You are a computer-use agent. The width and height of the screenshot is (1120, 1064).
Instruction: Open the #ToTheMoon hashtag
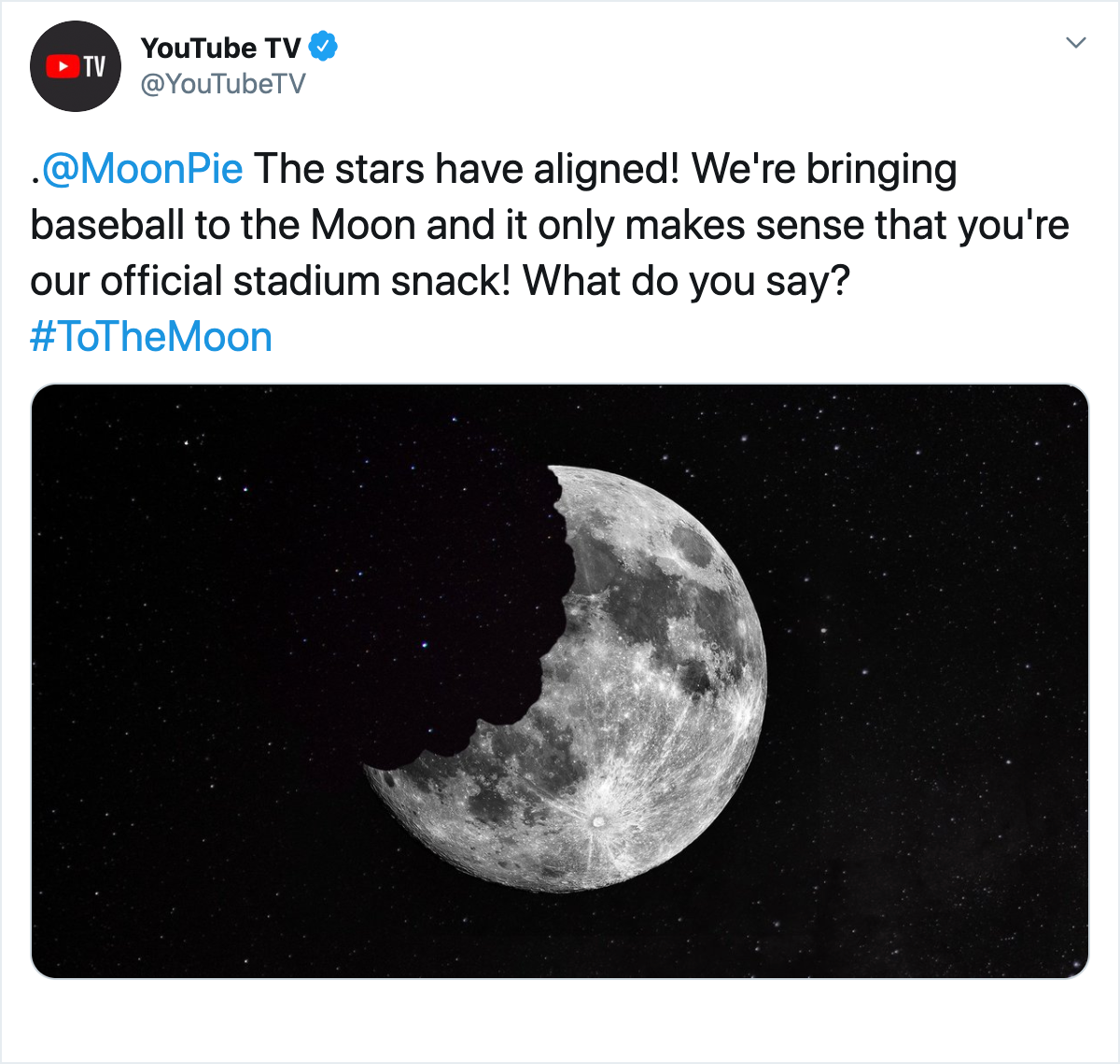coord(151,337)
